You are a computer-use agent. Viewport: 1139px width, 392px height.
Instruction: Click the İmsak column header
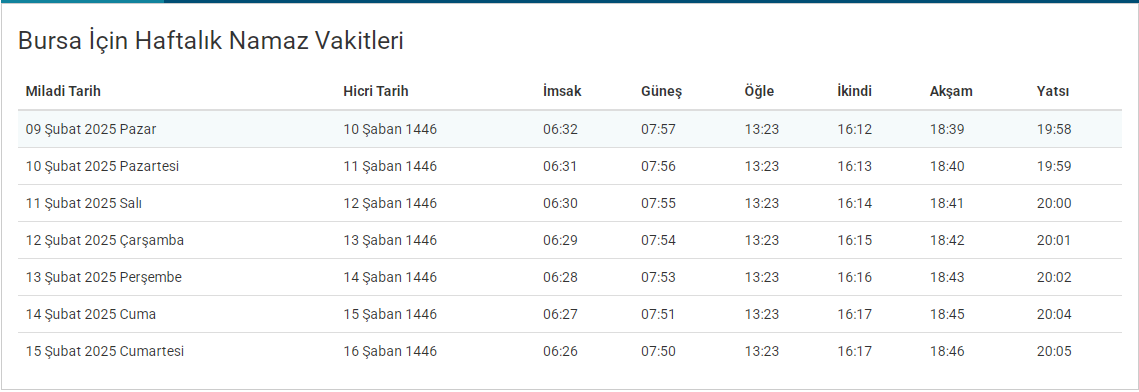562,91
